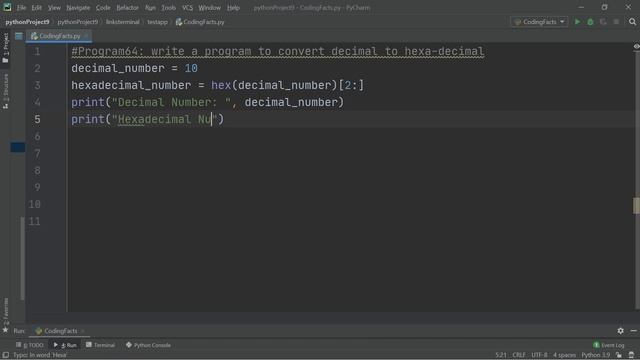Run the CodingFacts configuration with green play icon
640x360 pixels.
coord(577,22)
